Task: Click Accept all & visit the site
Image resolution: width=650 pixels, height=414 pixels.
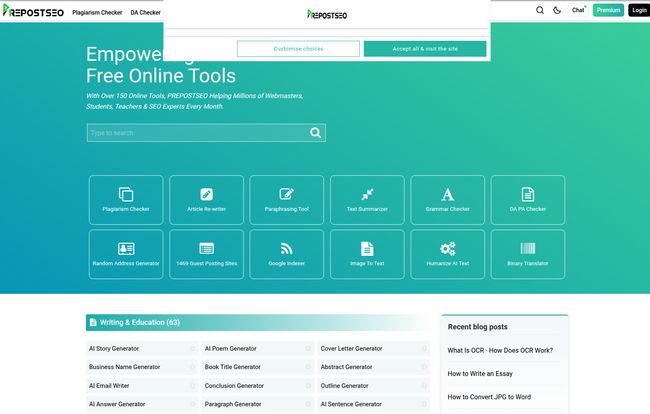Action: [425, 48]
